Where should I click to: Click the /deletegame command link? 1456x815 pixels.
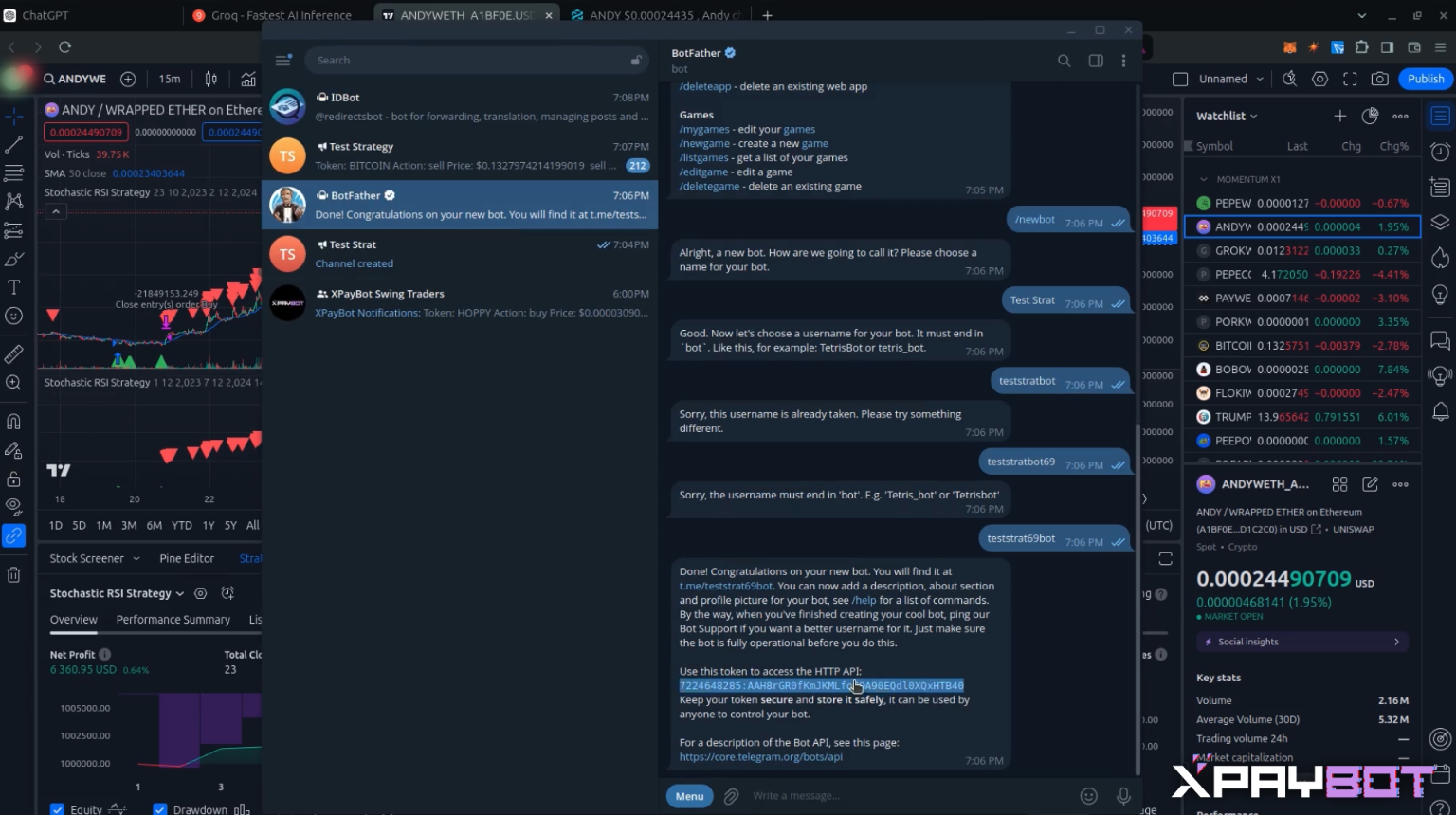707,186
